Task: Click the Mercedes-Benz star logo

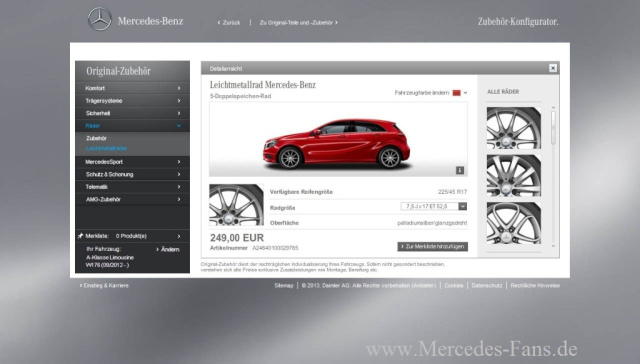Action: (100, 19)
